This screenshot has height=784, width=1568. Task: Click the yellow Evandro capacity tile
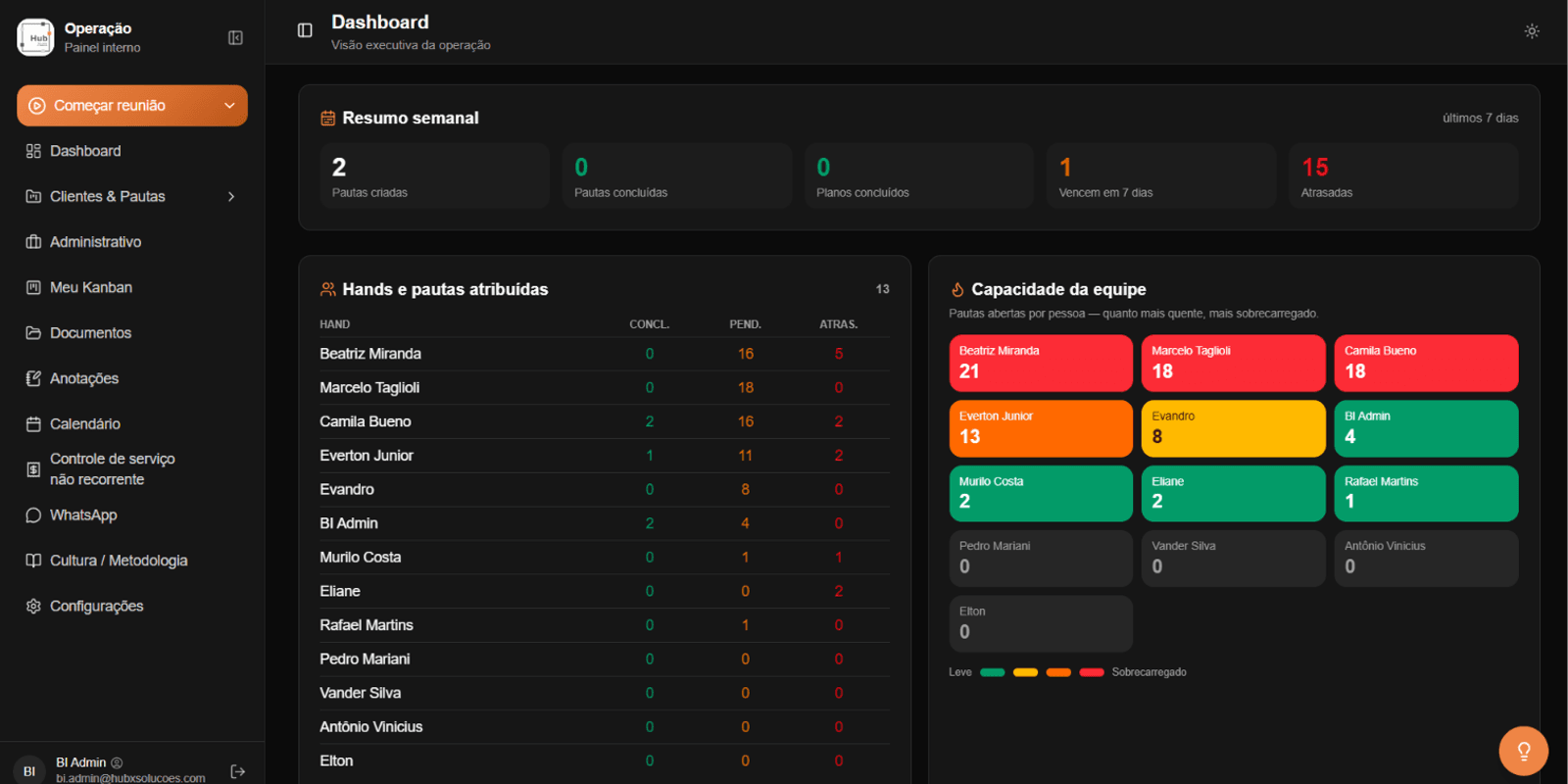[x=1234, y=428]
